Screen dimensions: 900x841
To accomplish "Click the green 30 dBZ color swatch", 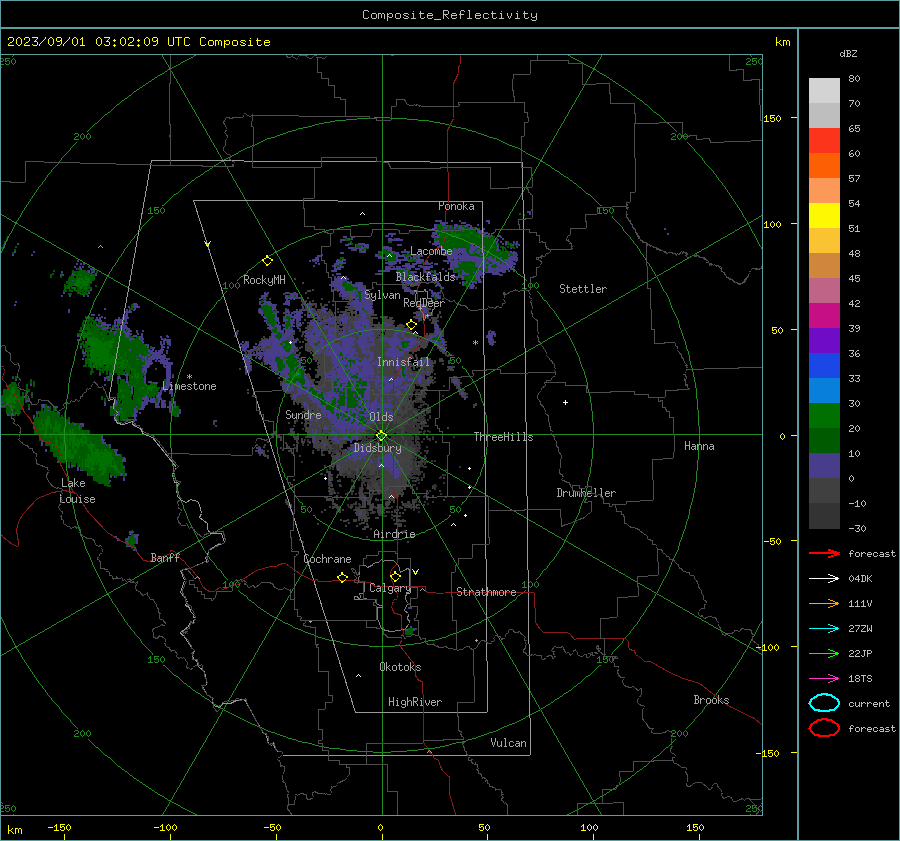I will pyautogui.click(x=824, y=415).
